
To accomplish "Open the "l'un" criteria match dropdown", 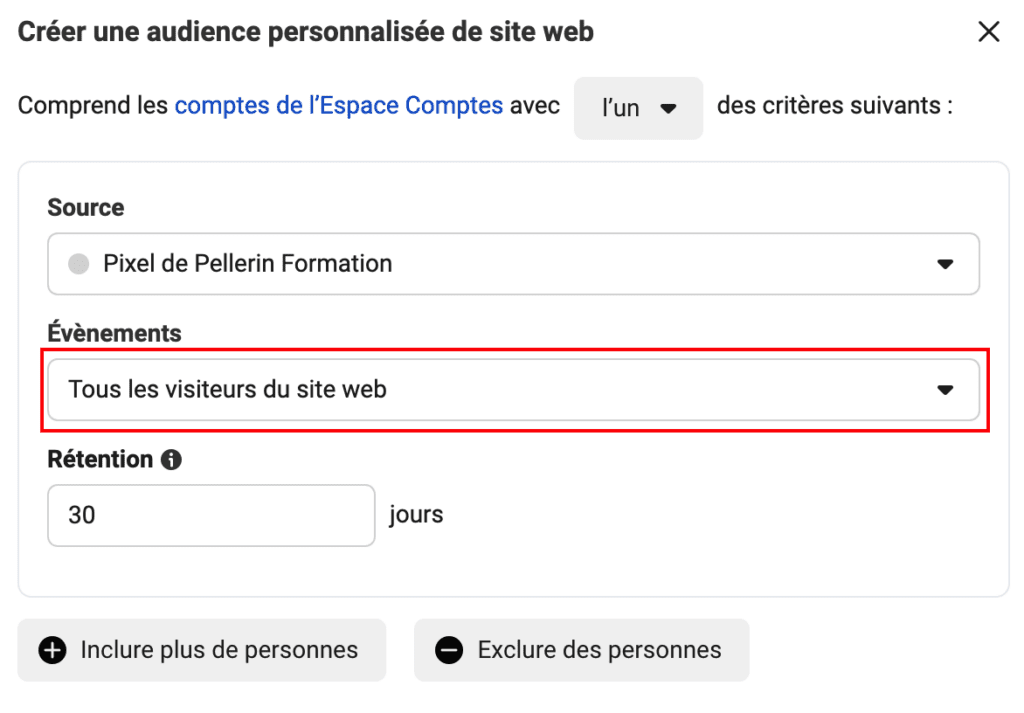I will click(x=638, y=108).
